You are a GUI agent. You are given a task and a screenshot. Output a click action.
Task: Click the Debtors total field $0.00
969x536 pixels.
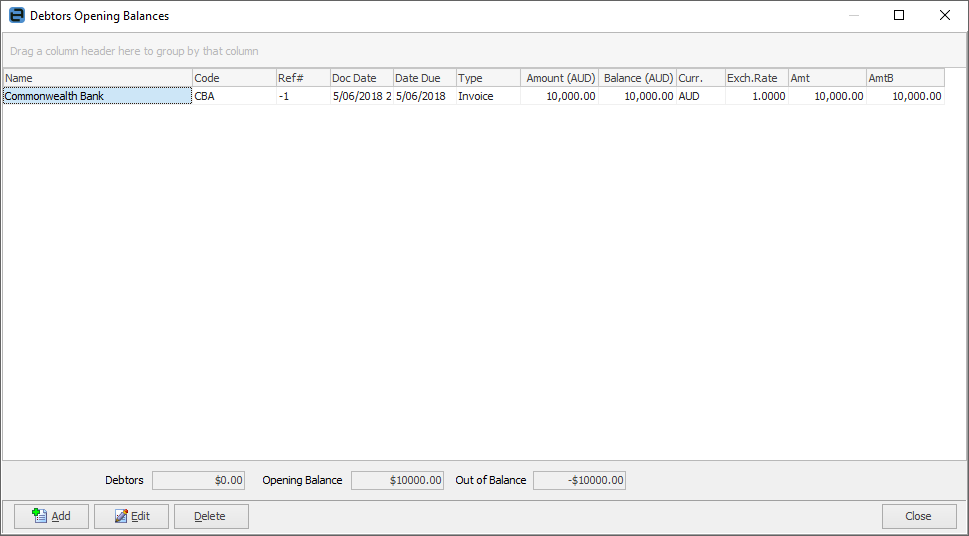click(x=198, y=480)
